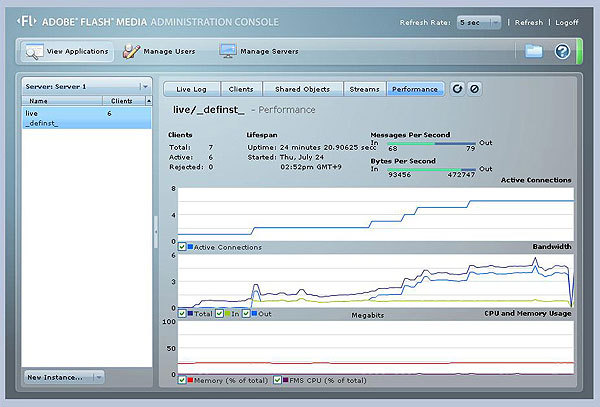Sort by the Clients column header
Viewport: 600px width, 407px height.
[124, 101]
